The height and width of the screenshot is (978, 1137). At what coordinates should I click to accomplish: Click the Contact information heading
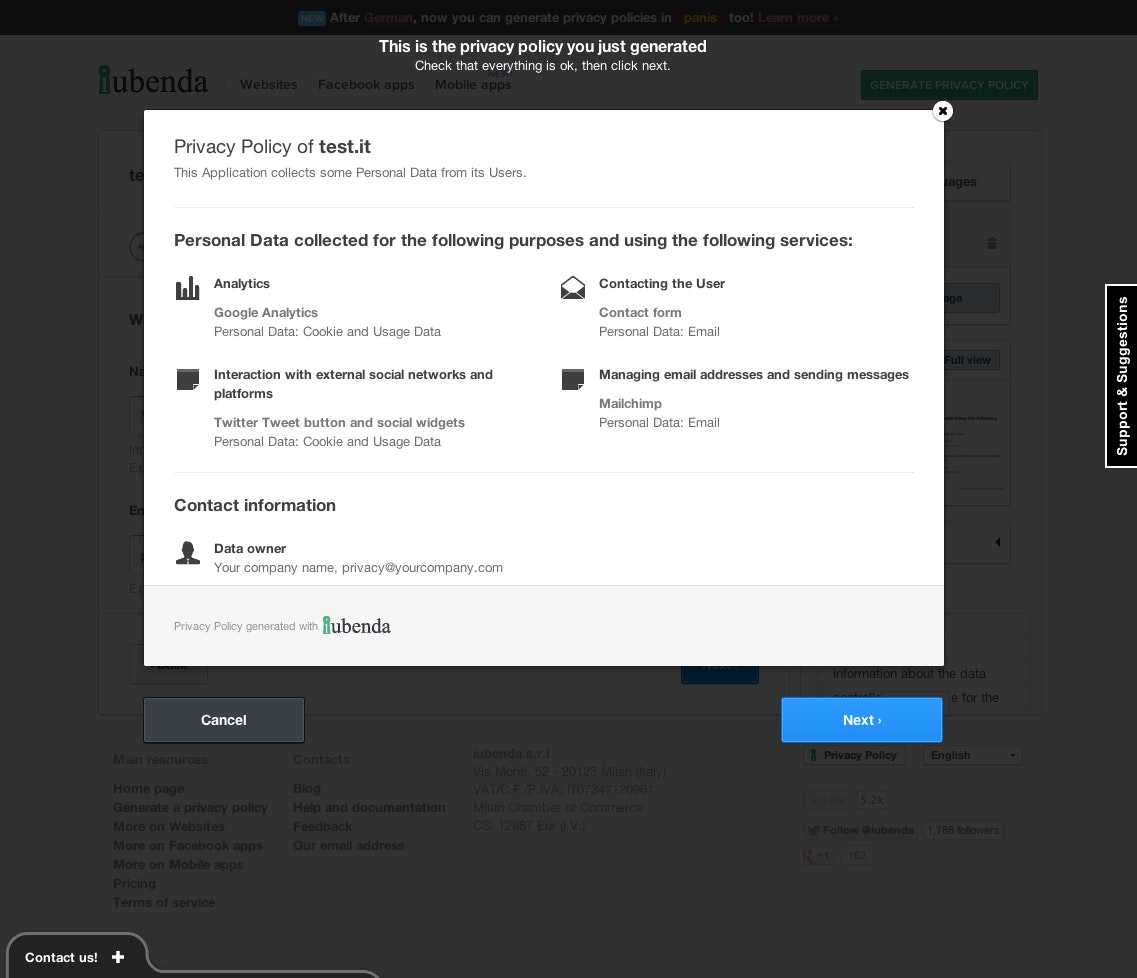click(255, 505)
